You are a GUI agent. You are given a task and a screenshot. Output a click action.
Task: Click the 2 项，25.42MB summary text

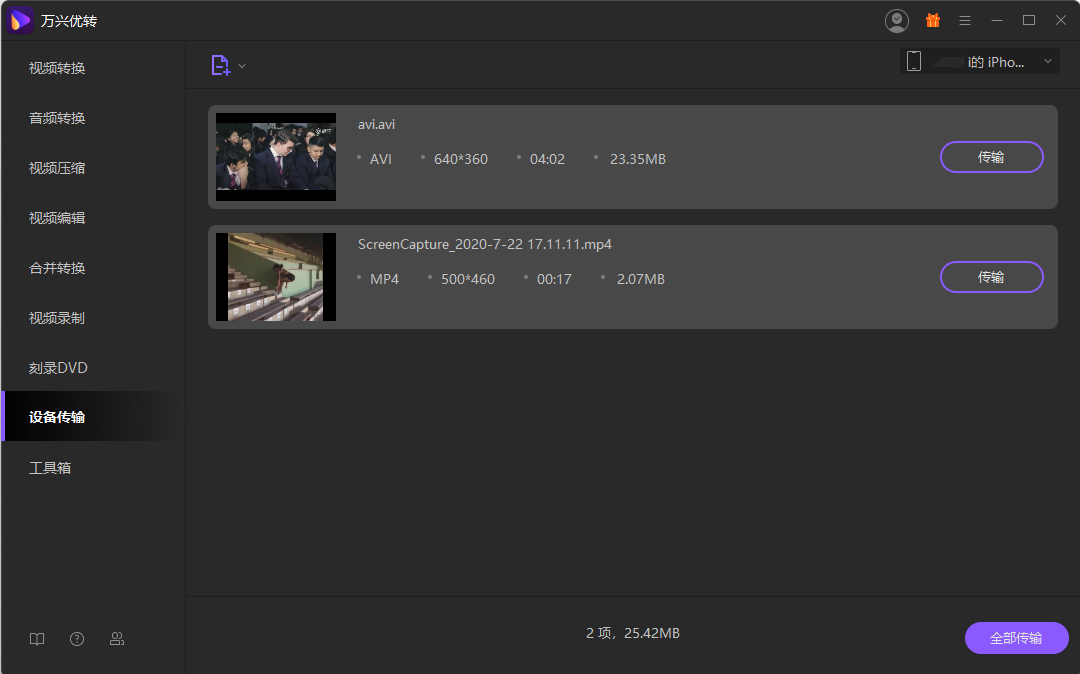(x=633, y=633)
